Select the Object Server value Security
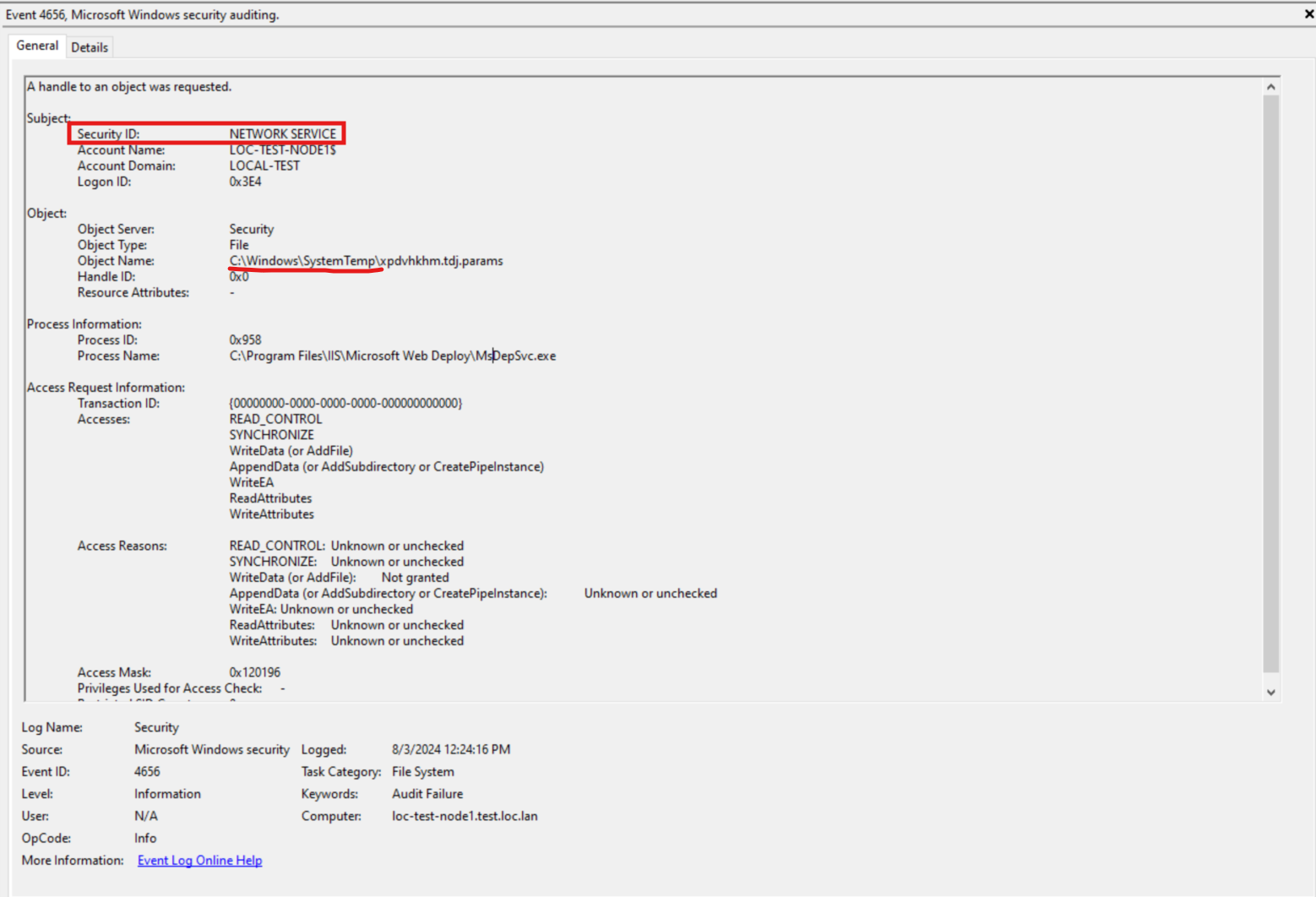The width and height of the screenshot is (1316, 897). tap(252, 229)
